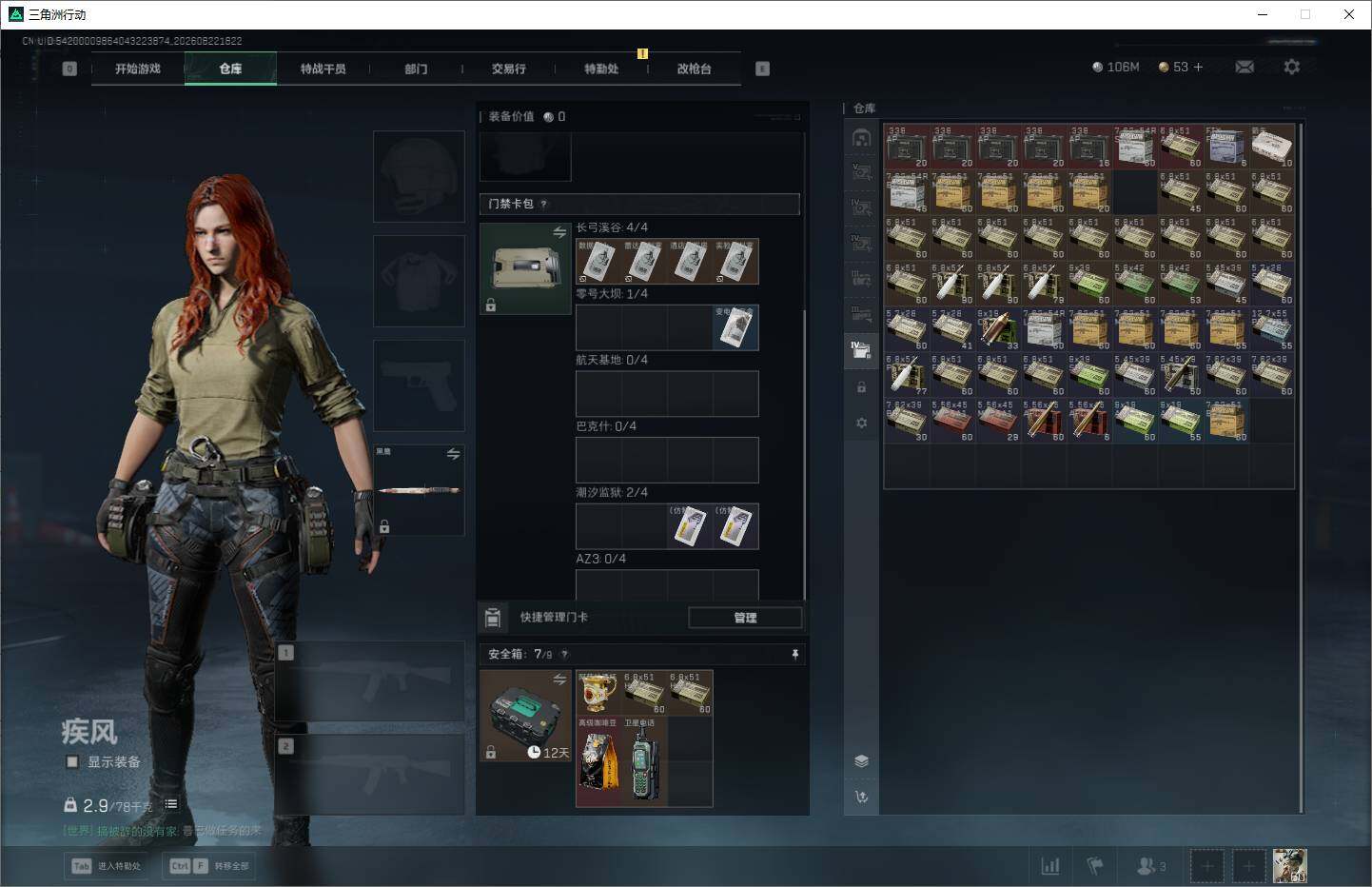Open the first stash category icon

(861, 138)
